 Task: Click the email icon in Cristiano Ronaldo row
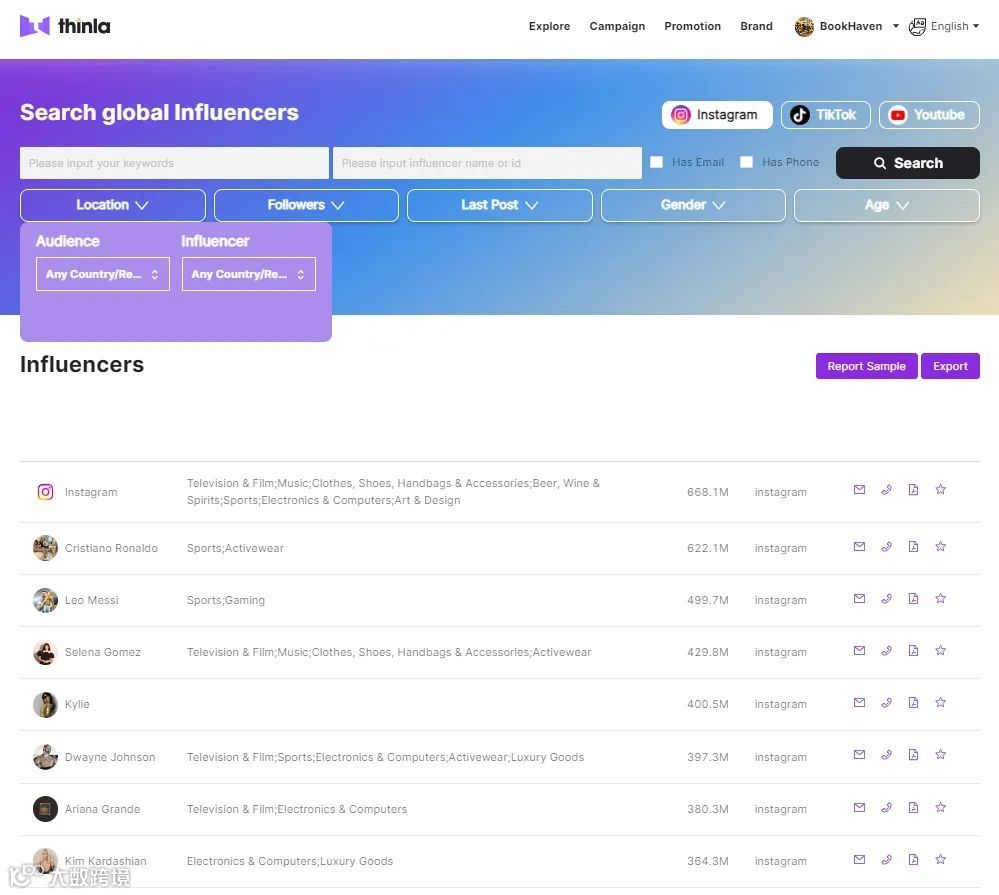pyautogui.click(x=859, y=547)
